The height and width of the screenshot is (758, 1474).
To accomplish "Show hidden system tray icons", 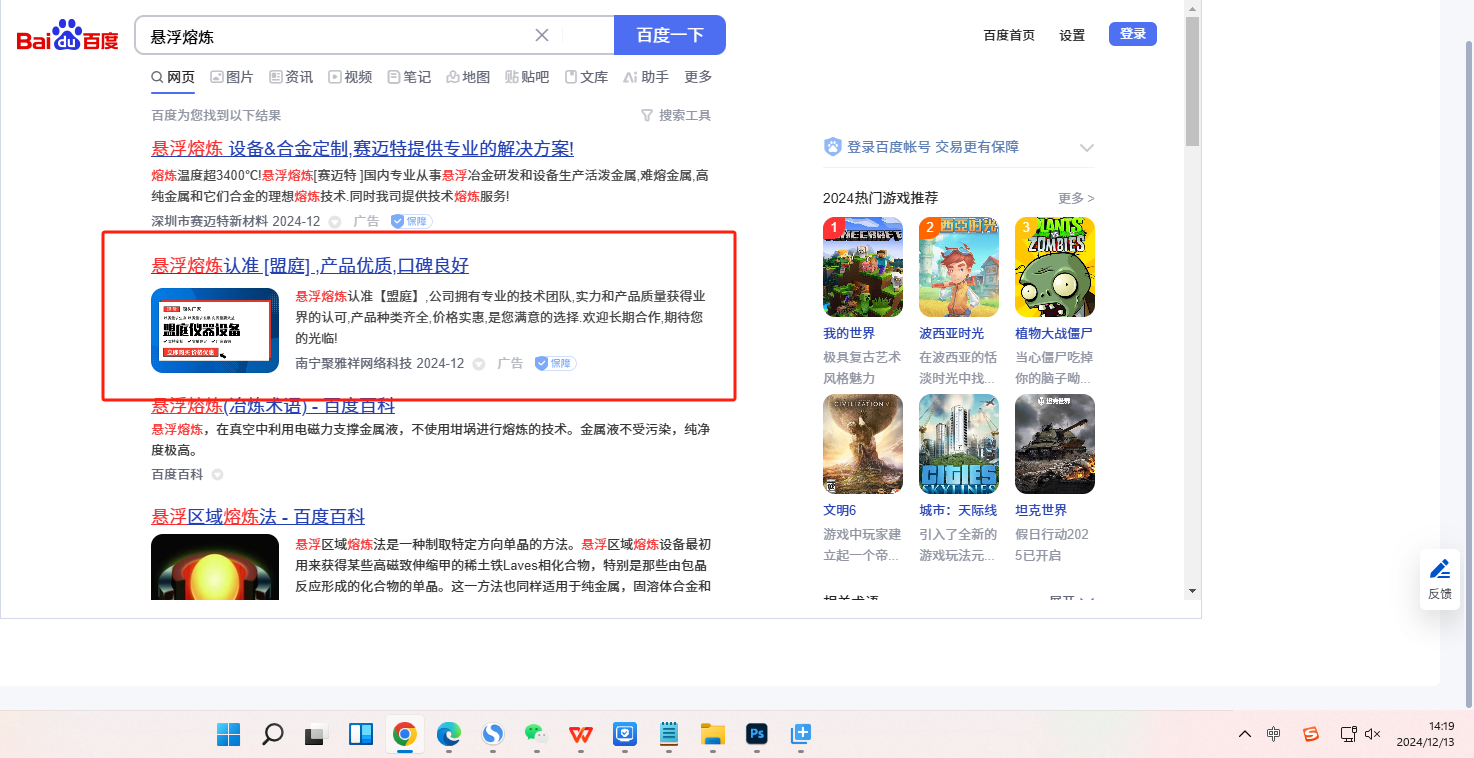I will 1244,734.
